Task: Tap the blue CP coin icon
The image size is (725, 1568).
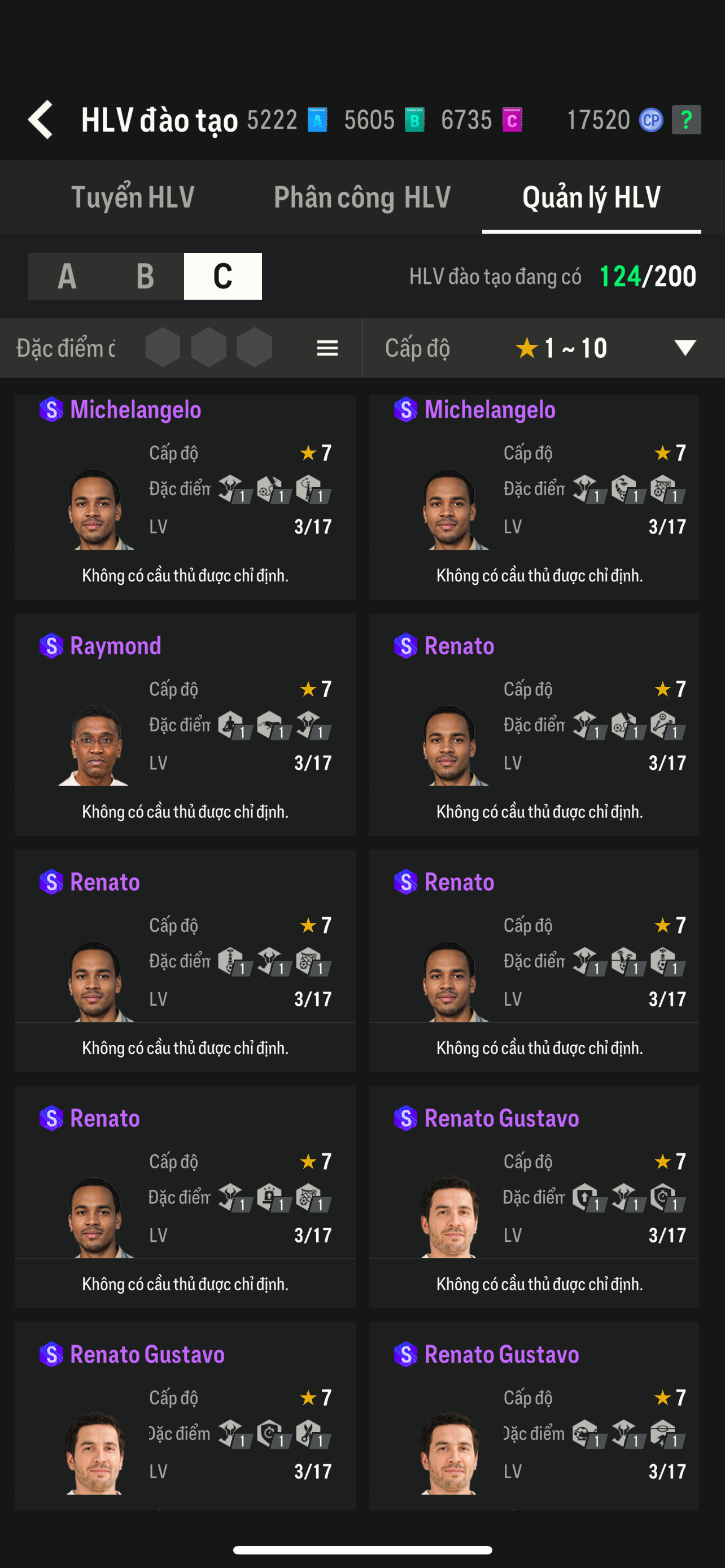Action: (x=650, y=120)
